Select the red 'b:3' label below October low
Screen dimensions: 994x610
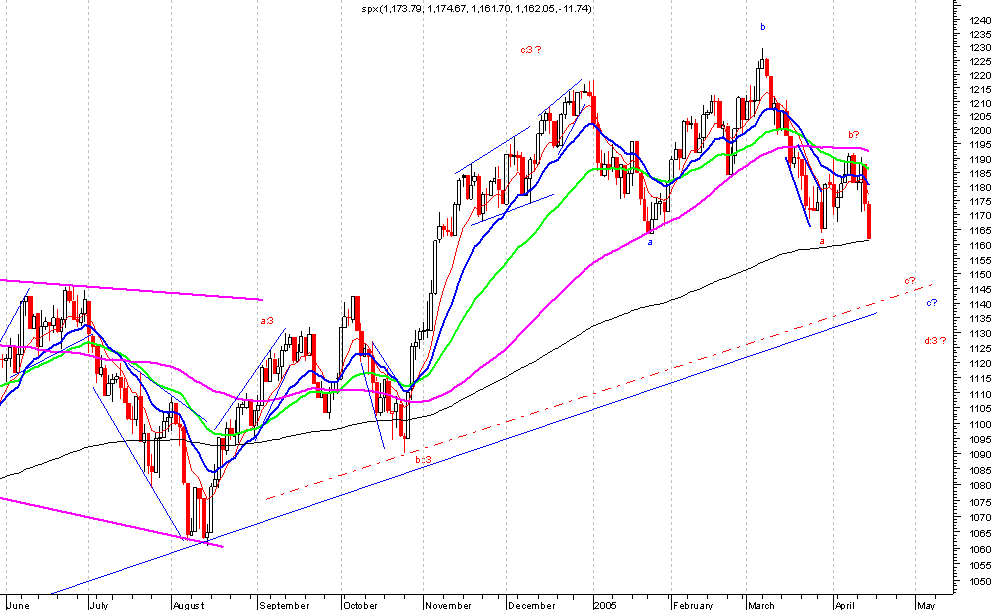[x=423, y=459]
